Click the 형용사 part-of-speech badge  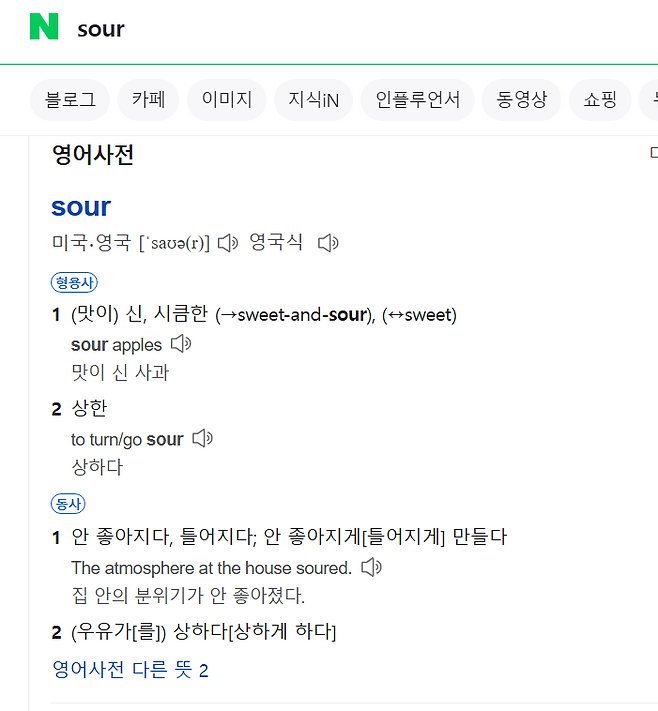coord(74,282)
